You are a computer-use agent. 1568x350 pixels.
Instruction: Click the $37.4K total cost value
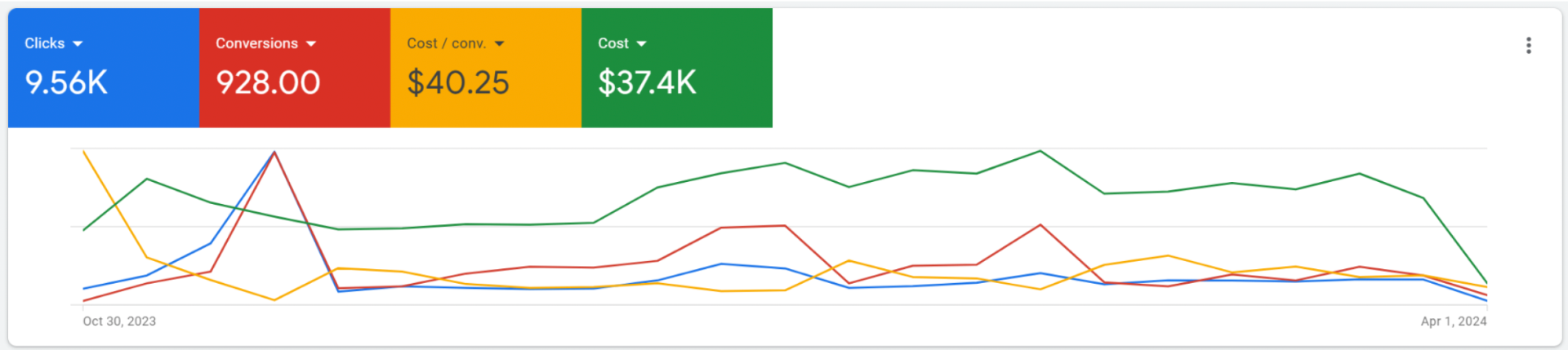pos(647,82)
